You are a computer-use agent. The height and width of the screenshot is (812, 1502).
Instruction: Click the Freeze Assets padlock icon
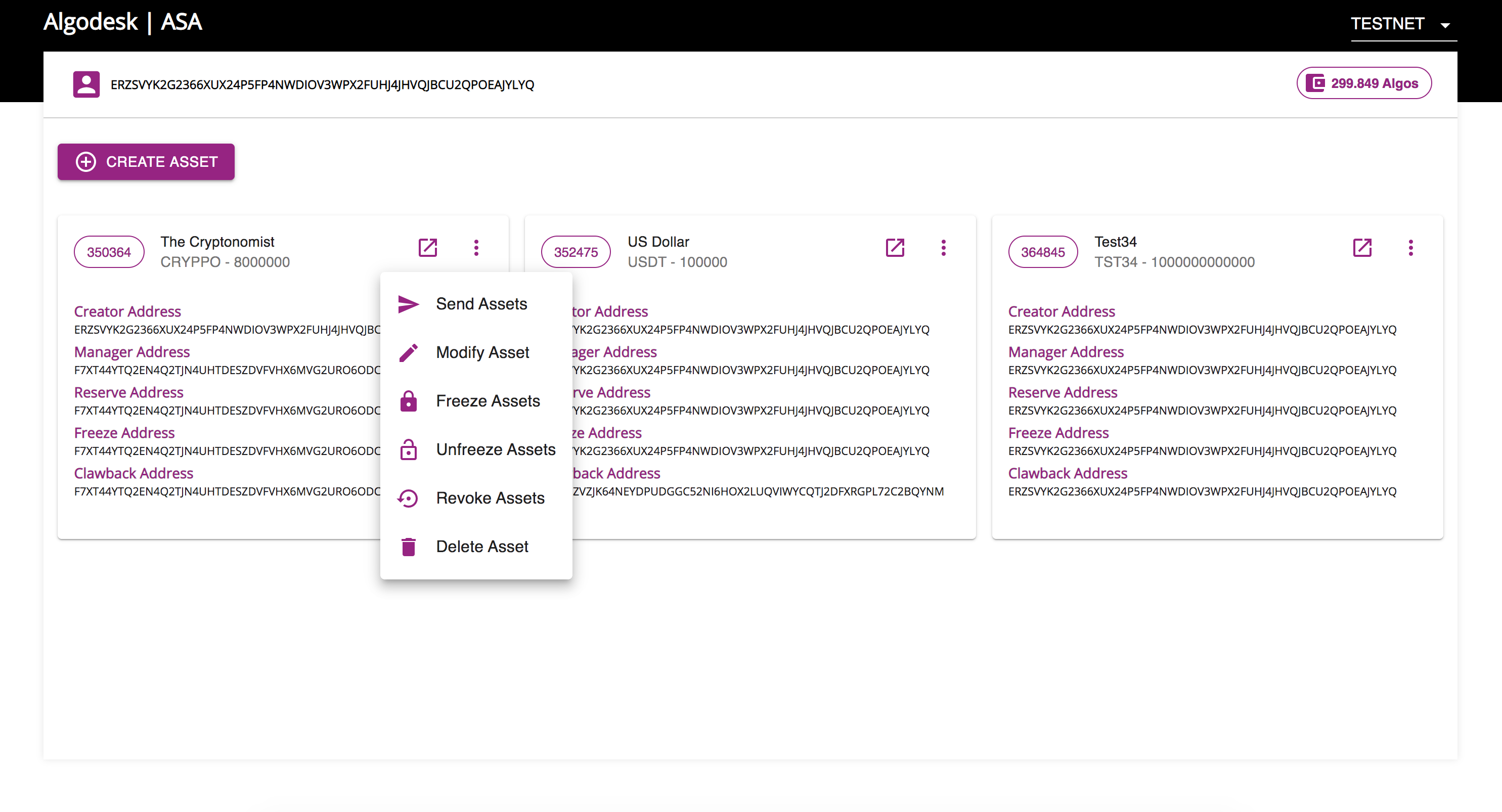408,400
